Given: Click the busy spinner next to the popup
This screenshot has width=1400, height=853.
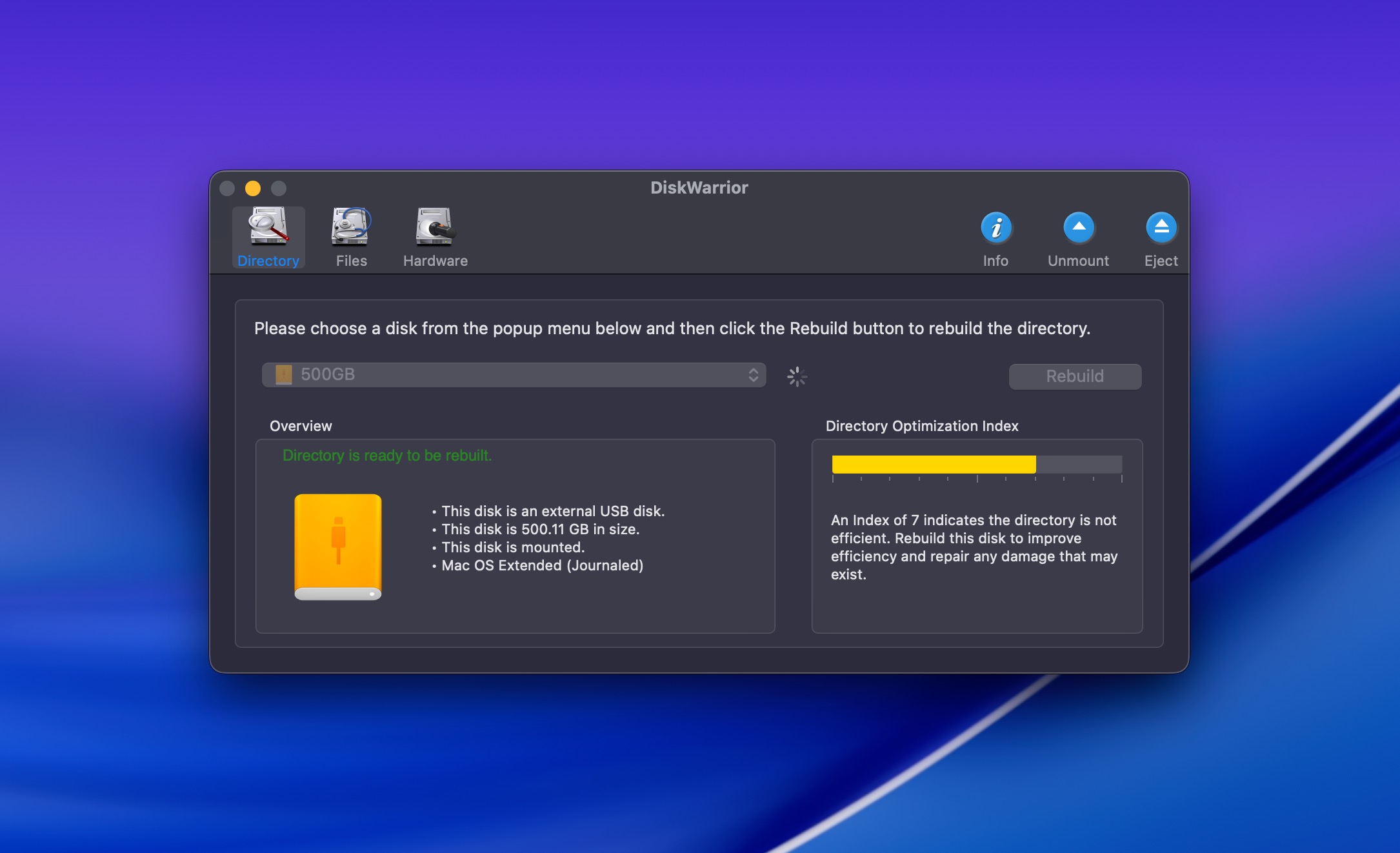Looking at the screenshot, I should (797, 376).
